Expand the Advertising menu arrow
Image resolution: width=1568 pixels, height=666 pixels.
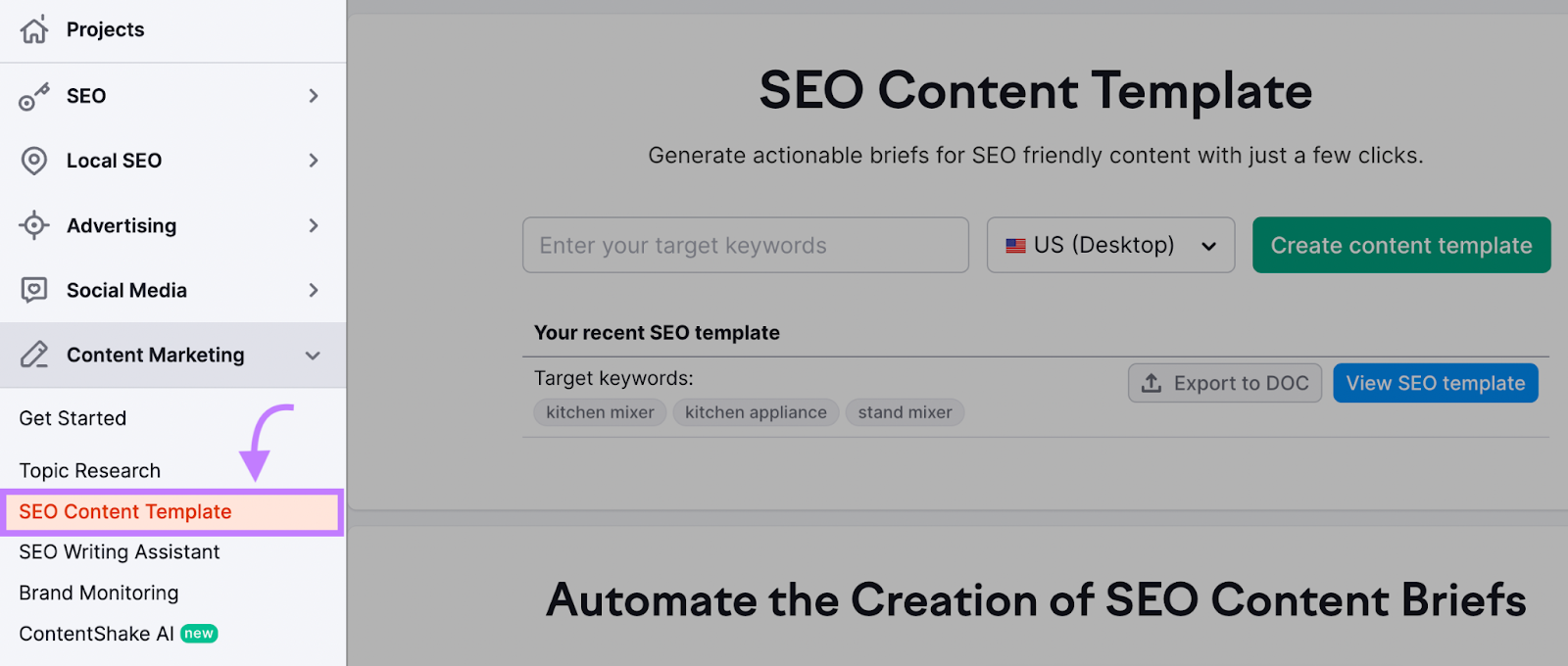tap(313, 225)
